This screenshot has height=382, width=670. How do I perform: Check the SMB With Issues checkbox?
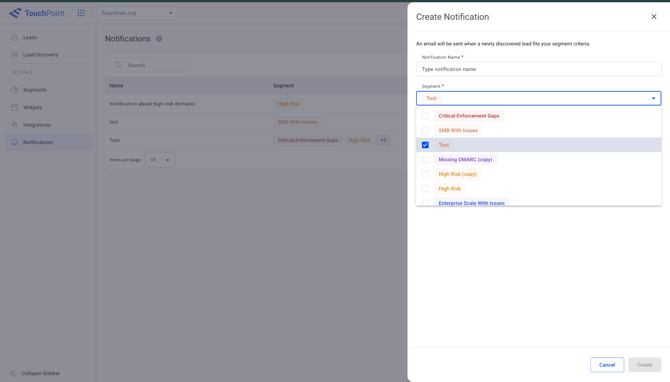click(425, 130)
